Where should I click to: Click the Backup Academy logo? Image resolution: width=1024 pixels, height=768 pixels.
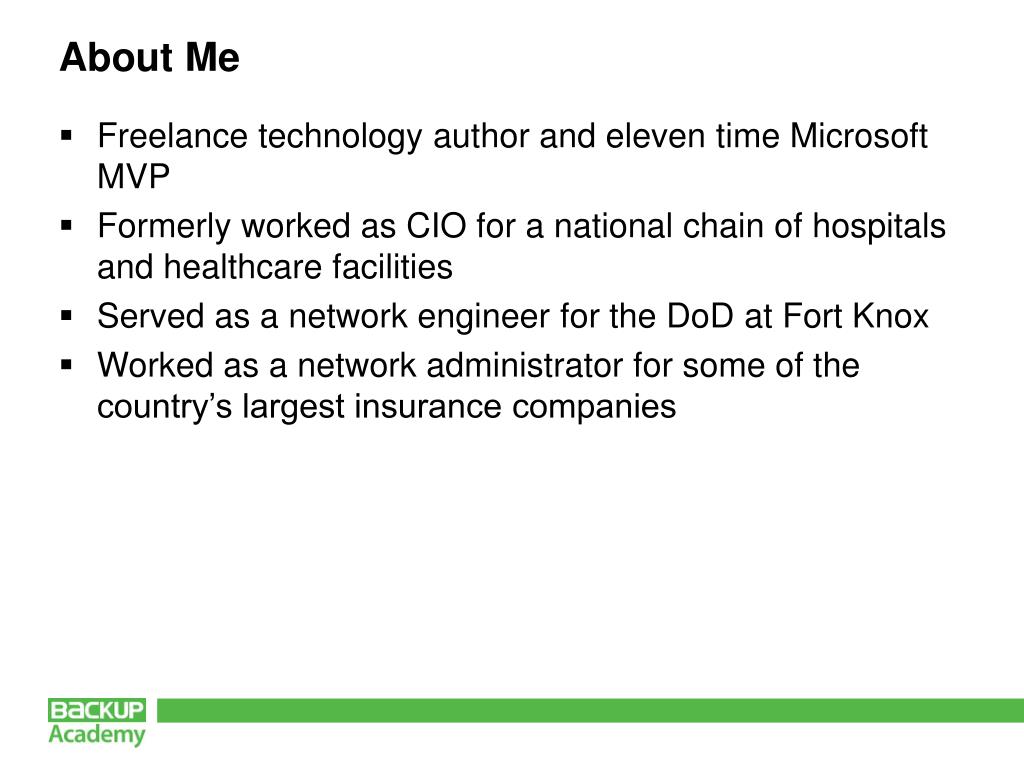(x=97, y=722)
